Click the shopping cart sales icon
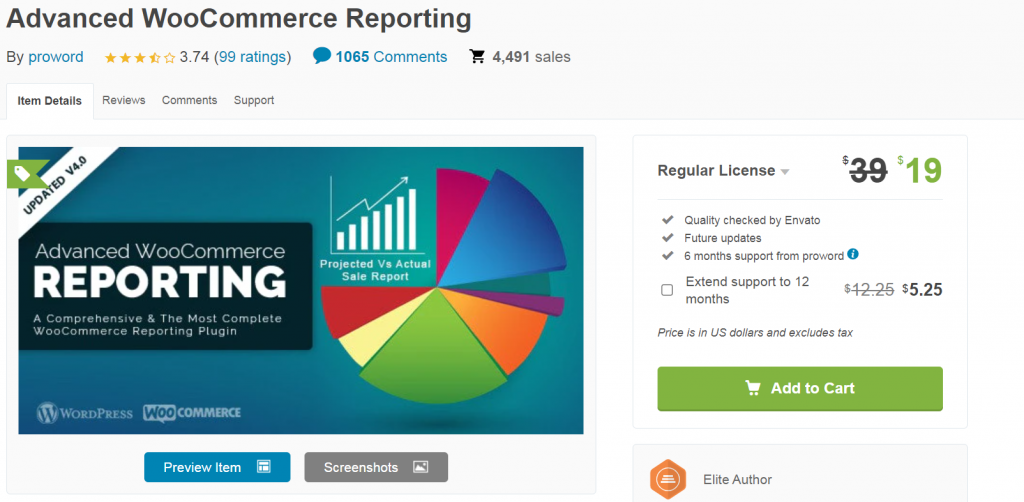Viewport: 1024px width, 502px height. pos(477,57)
